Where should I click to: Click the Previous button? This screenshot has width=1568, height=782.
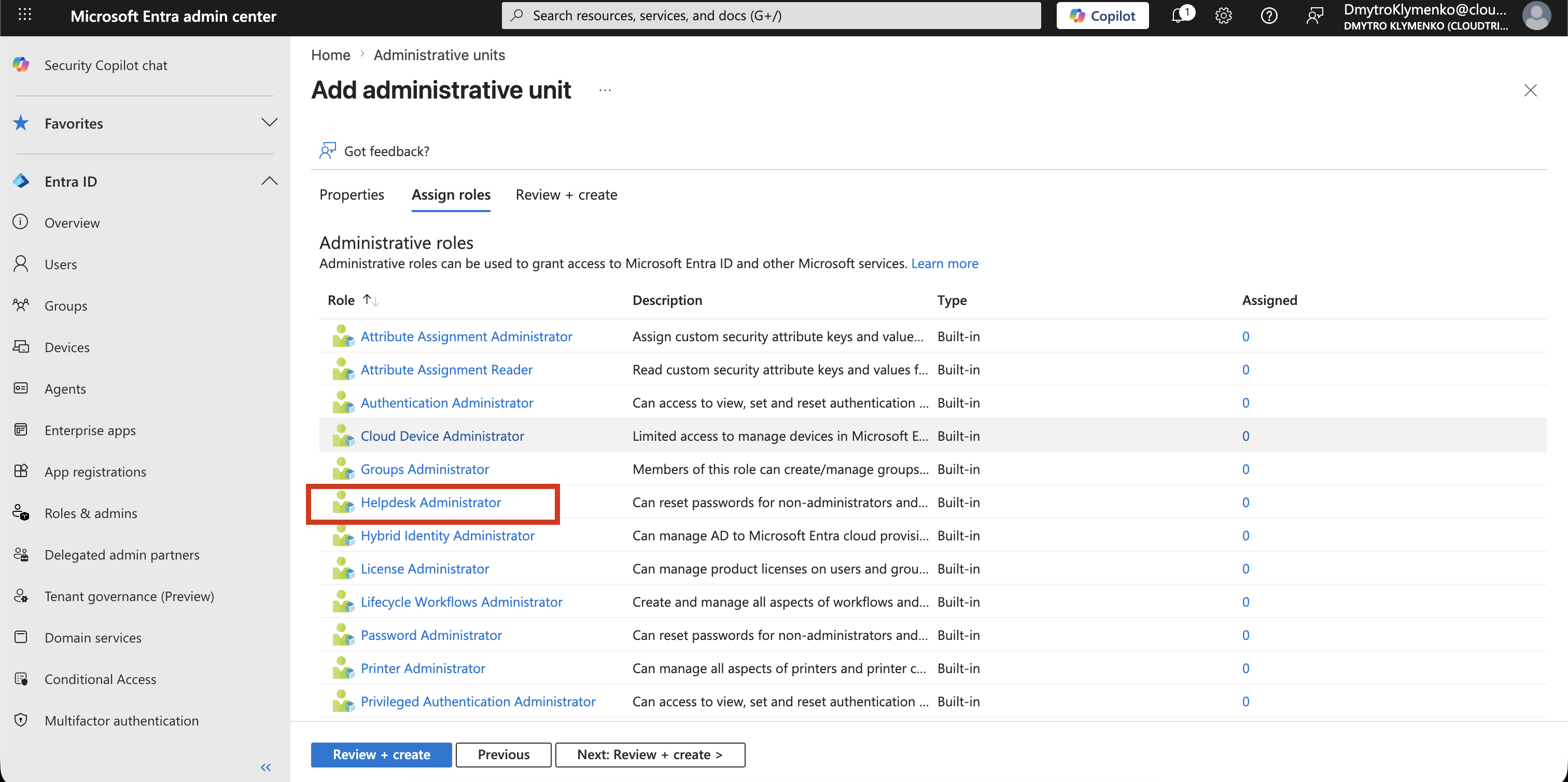coord(503,755)
